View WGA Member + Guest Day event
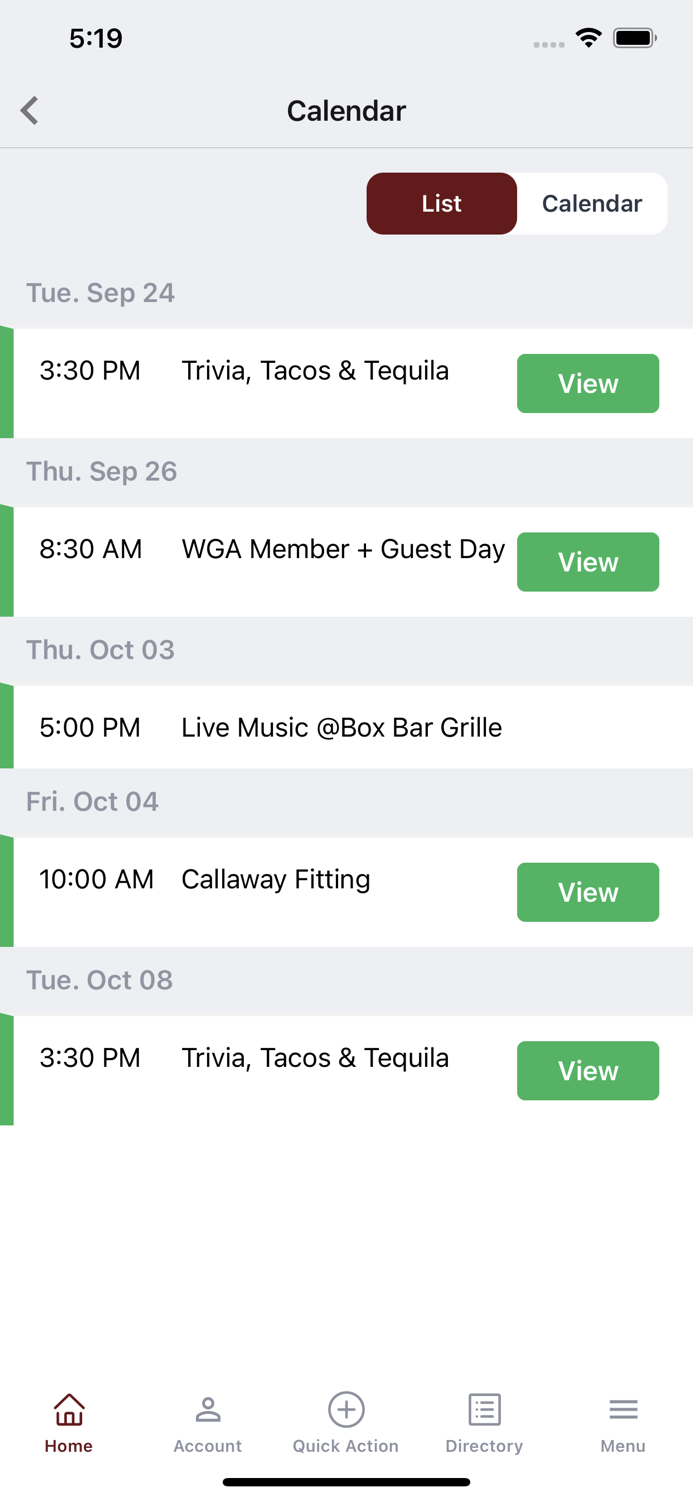Image resolution: width=693 pixels, height=1500 pixels. point(588,562)
